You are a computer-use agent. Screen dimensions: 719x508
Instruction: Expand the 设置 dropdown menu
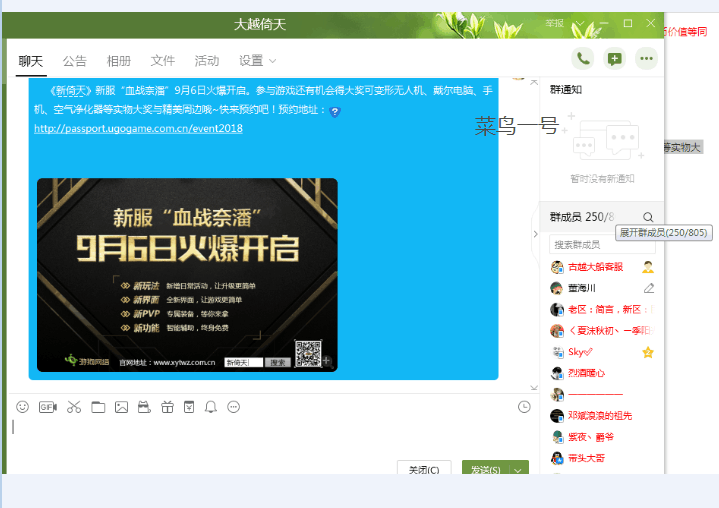pos(258,61)
